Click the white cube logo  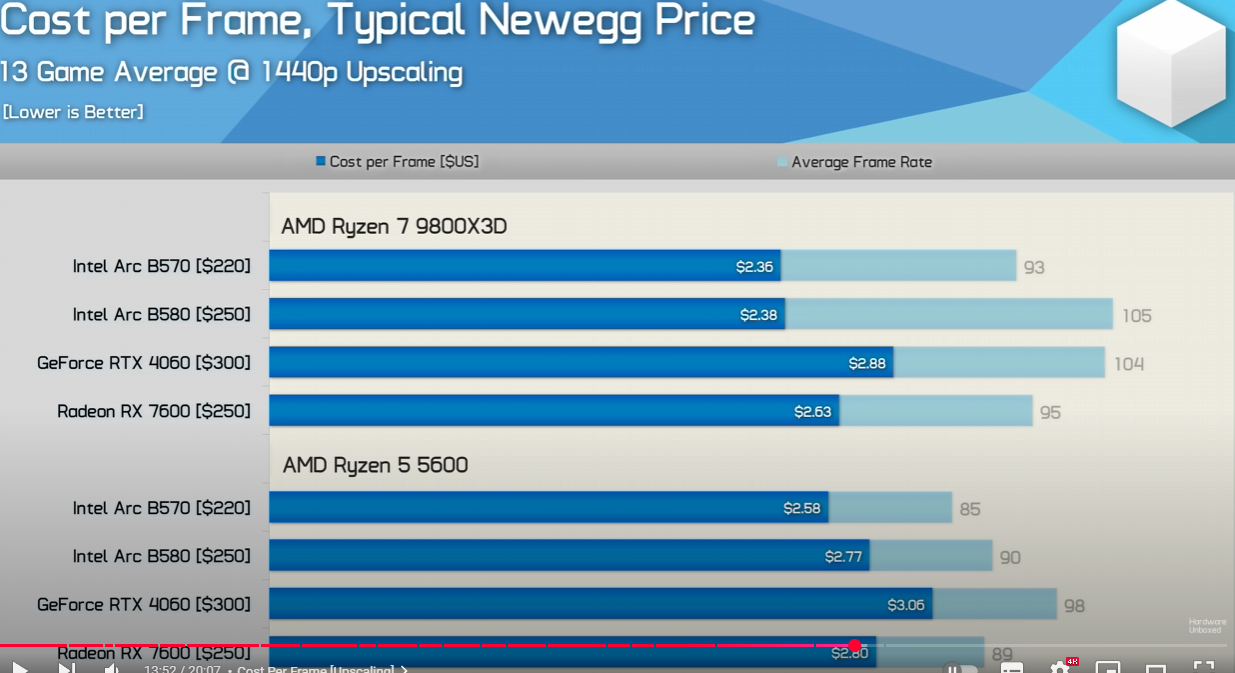[x=1171, y=64]
